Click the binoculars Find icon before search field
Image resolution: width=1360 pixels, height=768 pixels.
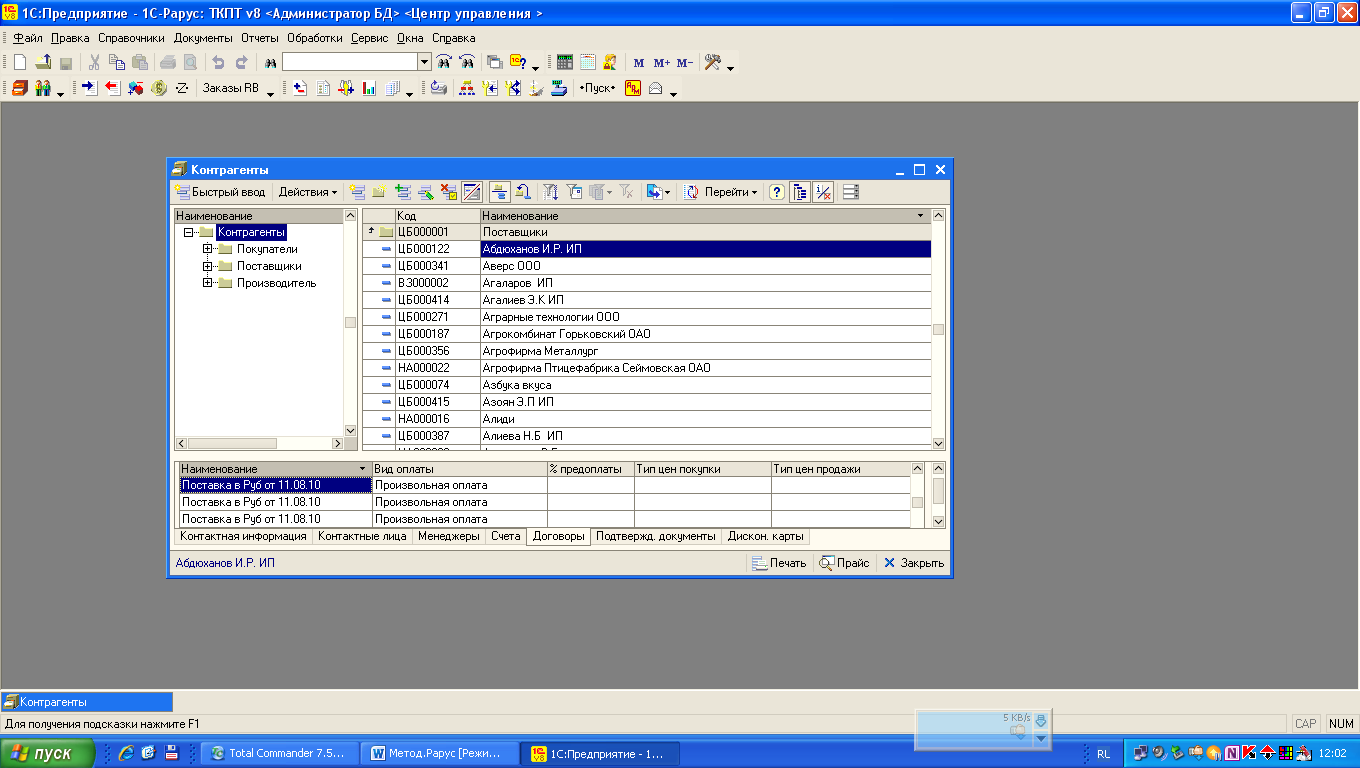(x=270, y=62)
